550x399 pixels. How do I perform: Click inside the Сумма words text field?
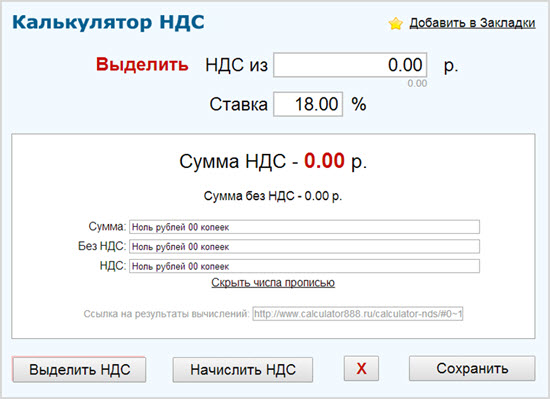pyautogui.click(x=304, y=227)
